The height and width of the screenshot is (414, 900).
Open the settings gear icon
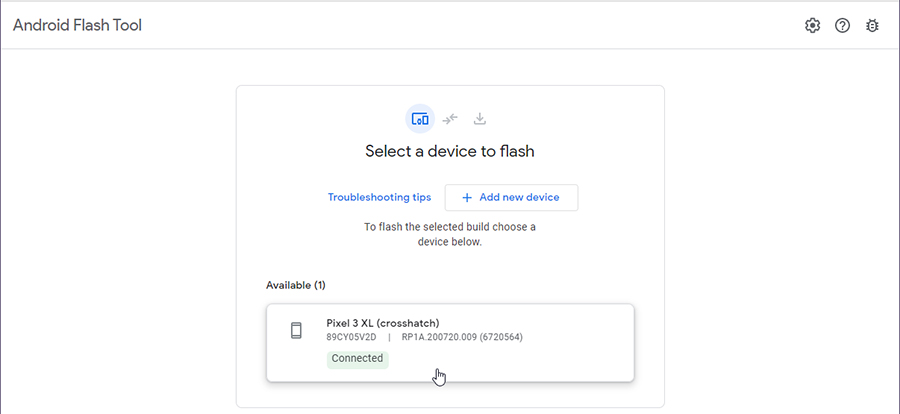[812, 26]
